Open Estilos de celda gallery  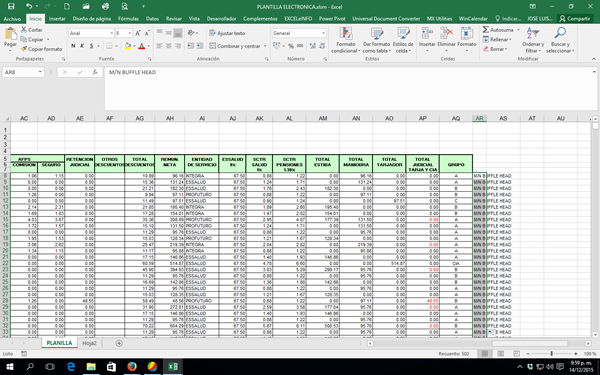(x=403, y=40)
